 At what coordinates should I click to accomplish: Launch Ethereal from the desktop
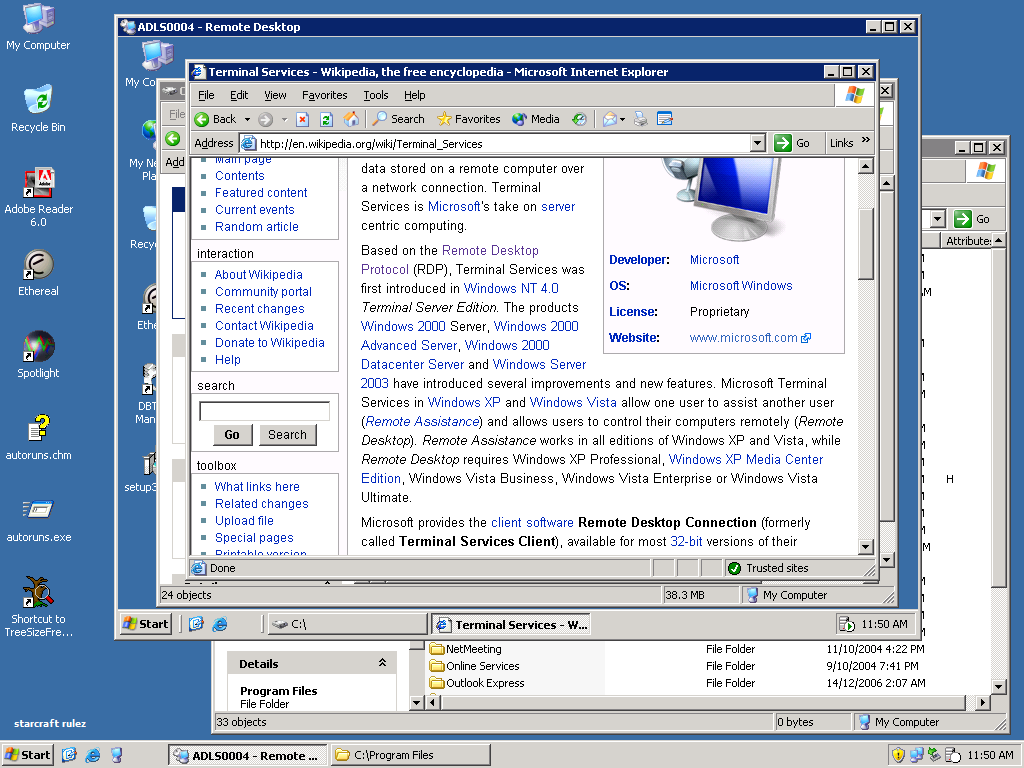tap(38, 272)
